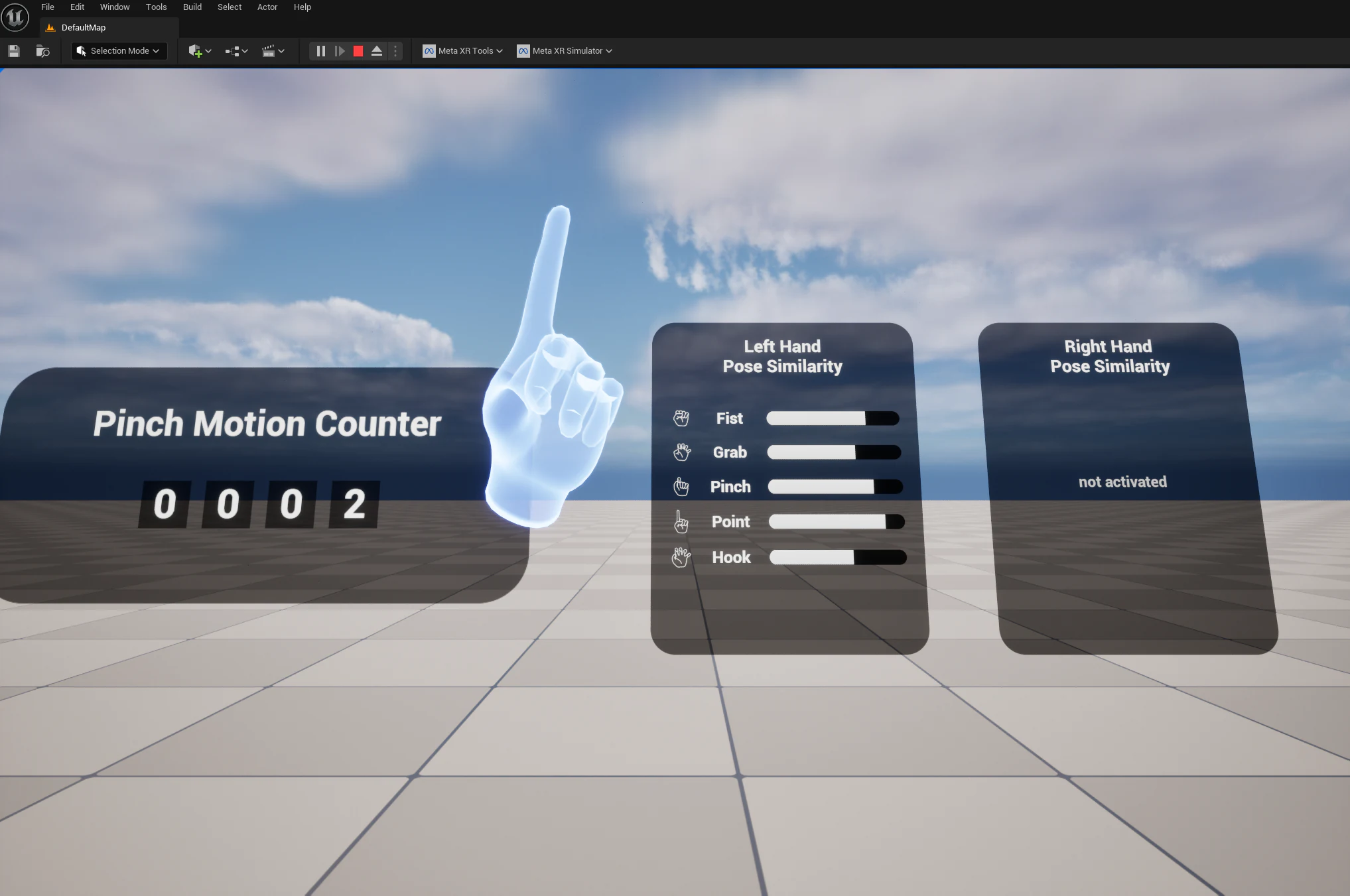Click the Fist pose icon
The width and height of the screenshot is (1350, 896).
click(681, 418)
